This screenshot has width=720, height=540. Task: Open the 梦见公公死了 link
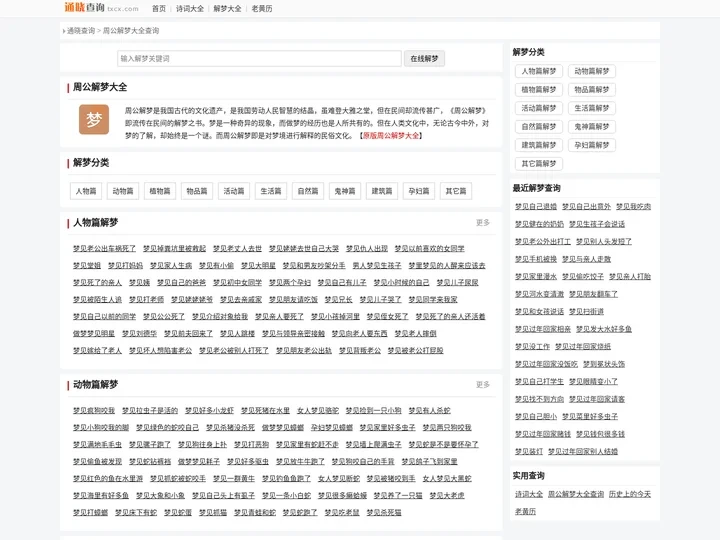[164, 316]
